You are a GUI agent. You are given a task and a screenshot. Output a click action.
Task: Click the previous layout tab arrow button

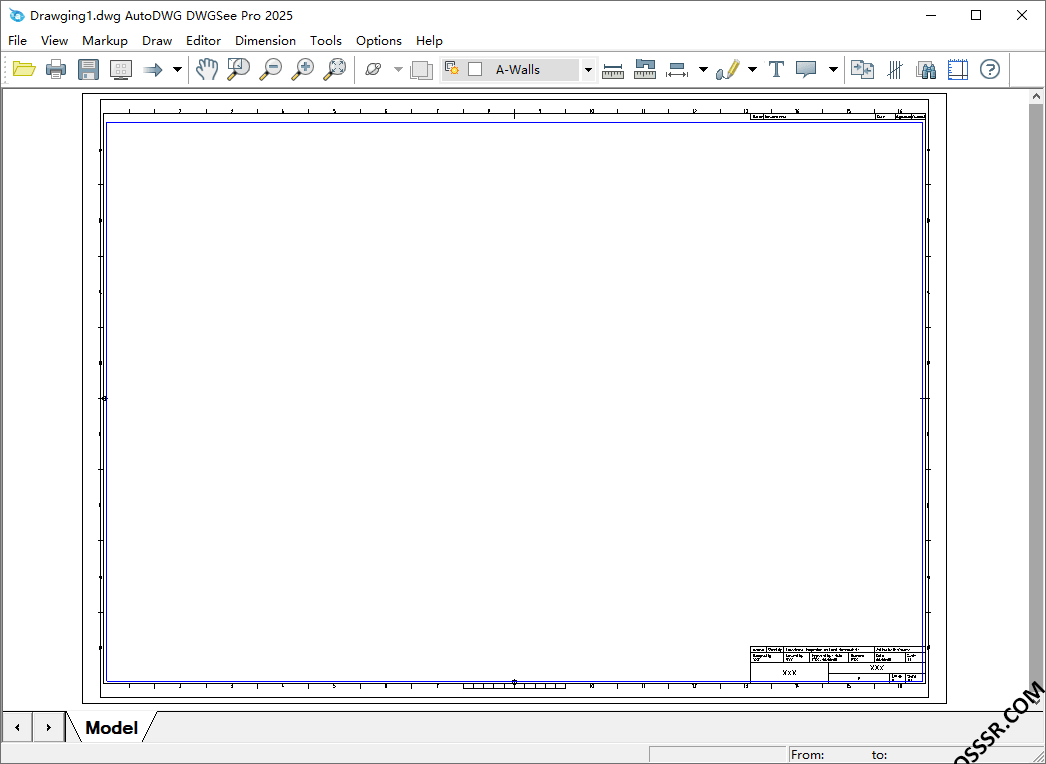17,727
